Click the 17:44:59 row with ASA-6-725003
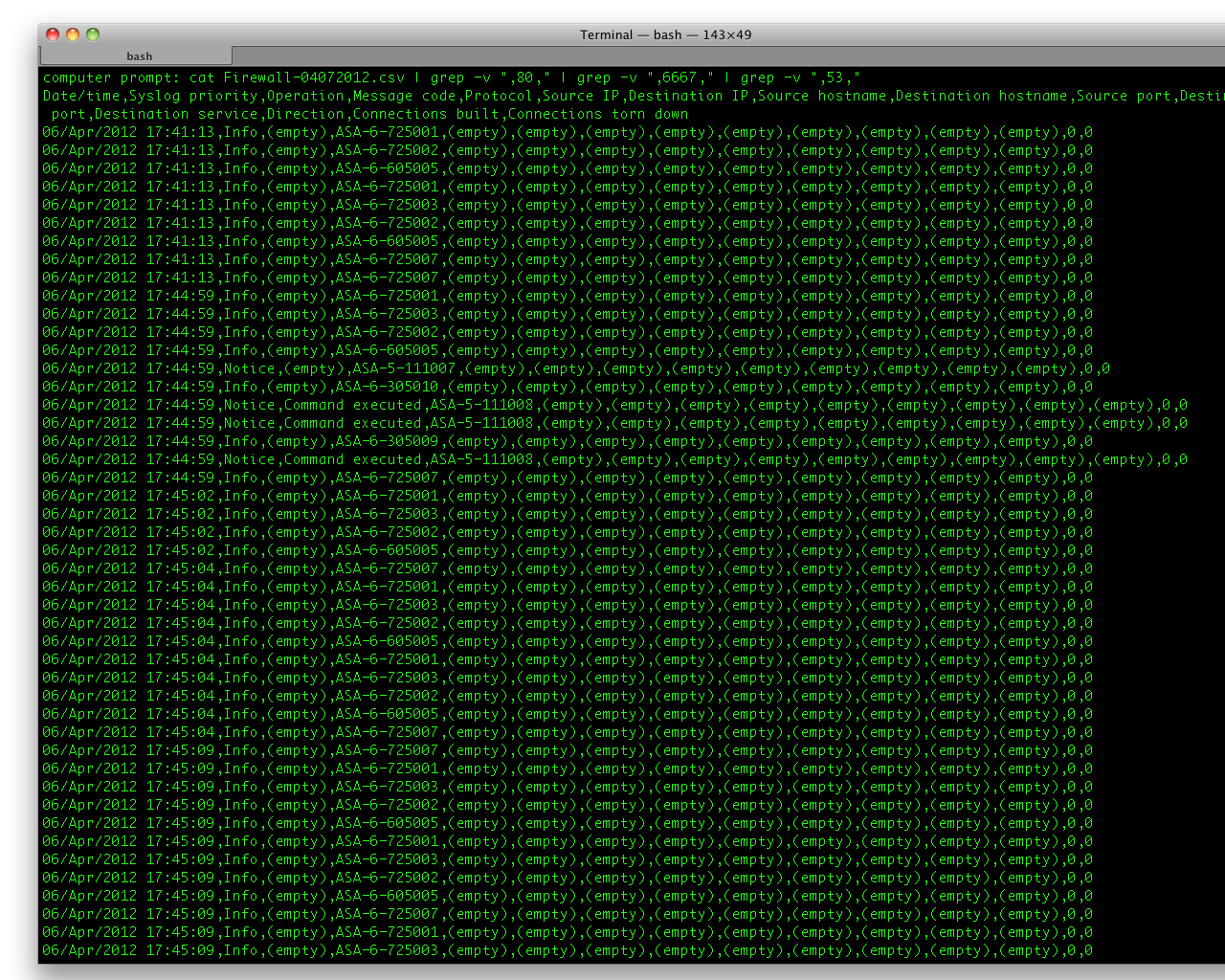The width and height of the screenshot is (1225, 980). click(x=568, y=314)
